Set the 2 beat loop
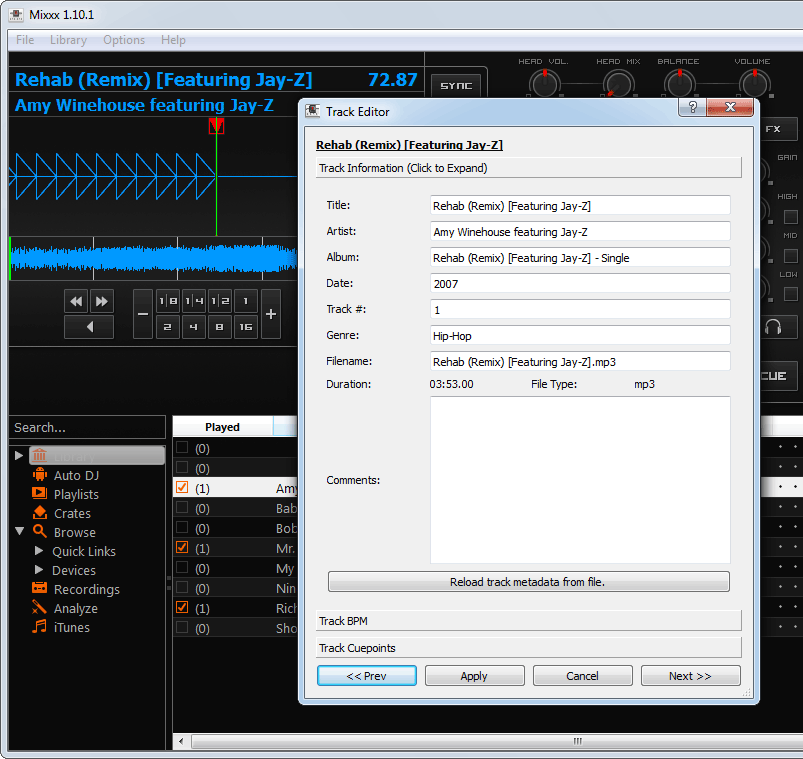The image size is (803, 759). click(x=168, y=327)
